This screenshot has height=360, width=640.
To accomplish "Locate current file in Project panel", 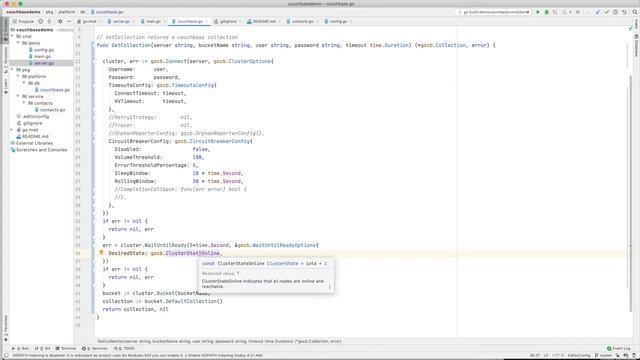I will [40, 21].
